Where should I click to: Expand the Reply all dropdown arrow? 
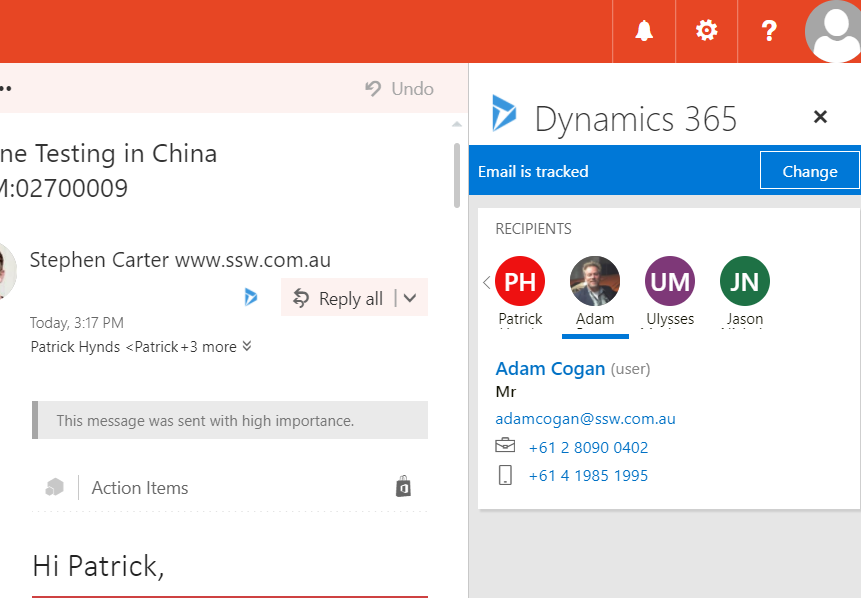(412, 298)
